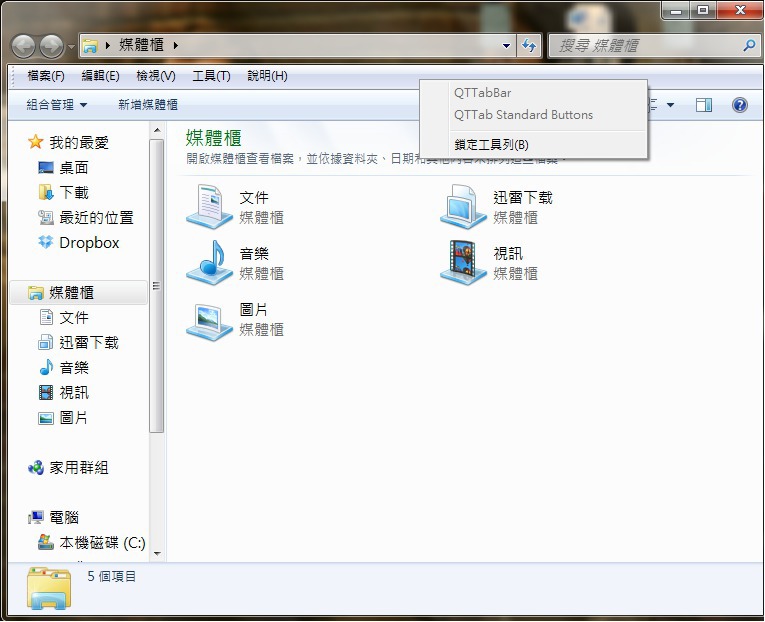The image size is (765, 622).
Task: Open the view options dropdown arrow
Action: tap(670, 104)
